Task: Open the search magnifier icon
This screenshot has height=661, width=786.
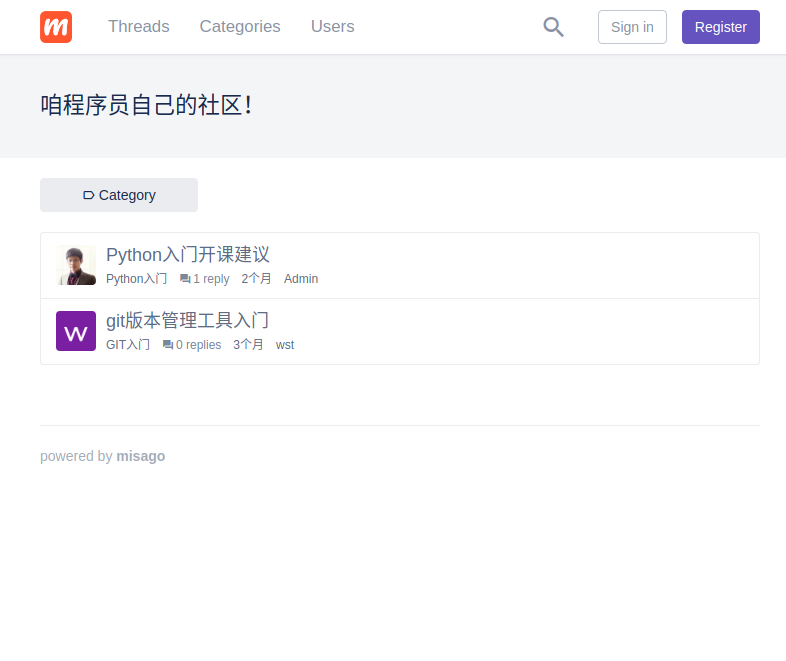Action: (x=553, y=27)
